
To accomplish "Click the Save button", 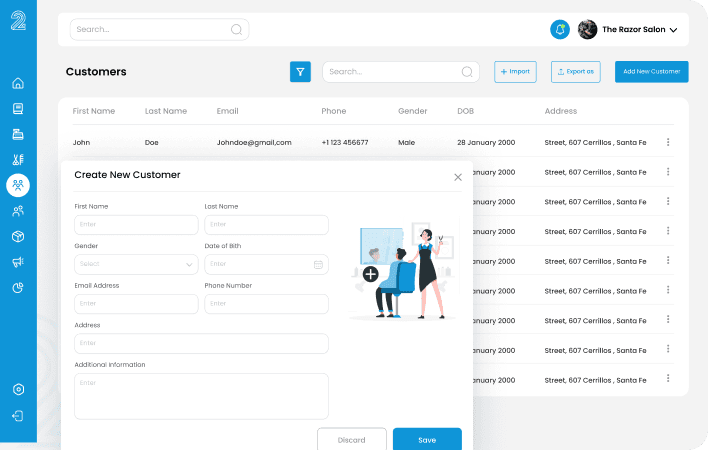I will pos(427,440).
